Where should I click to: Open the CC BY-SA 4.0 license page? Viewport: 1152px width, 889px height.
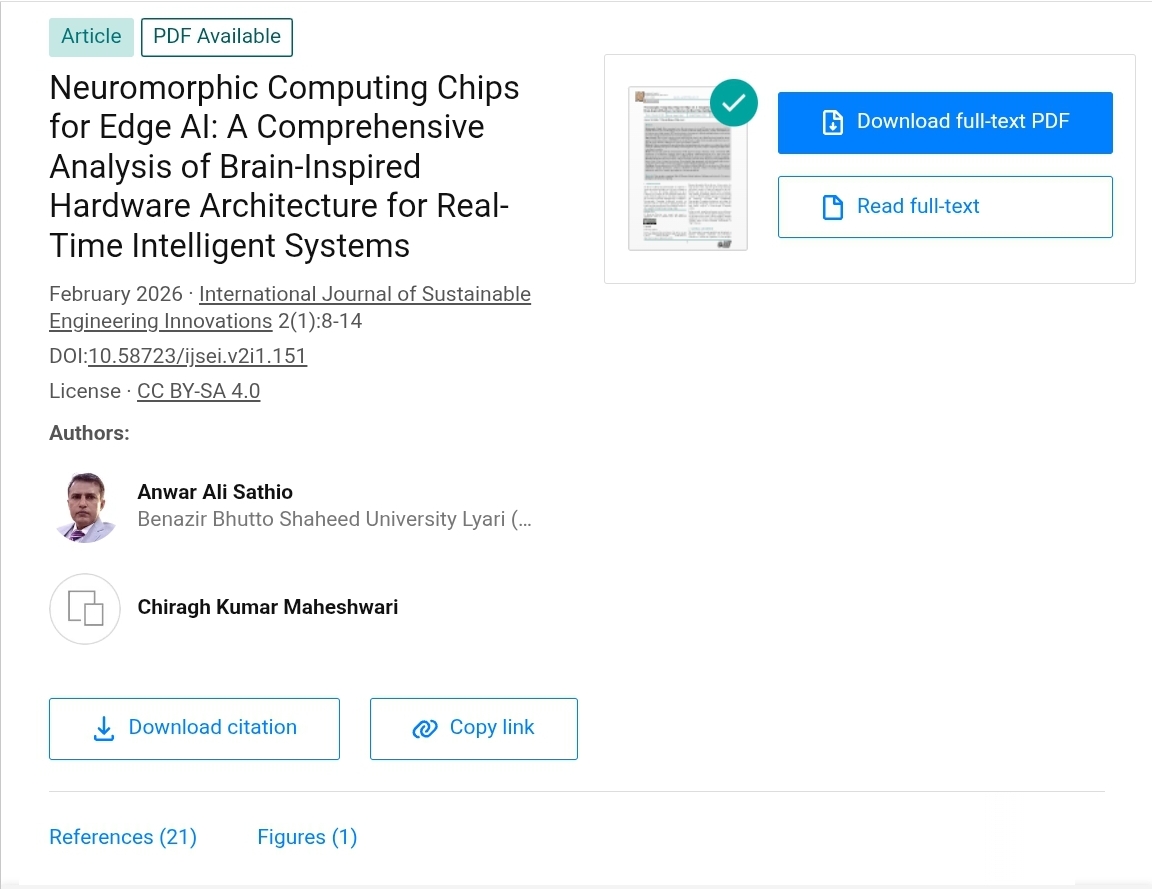click(198, 391)
